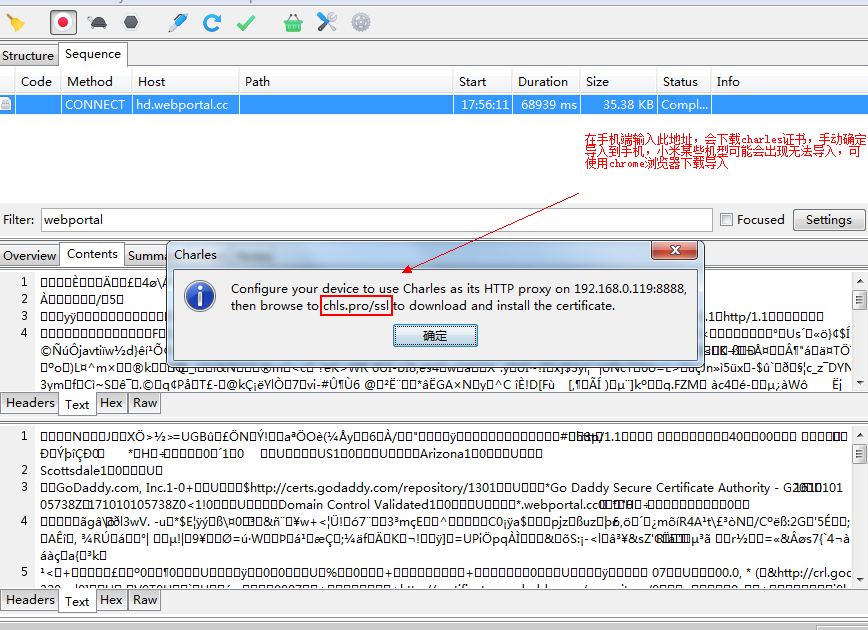Click the Filter text field containing webportal
Viewport: 868px width, 630px height.
point(376,220)
